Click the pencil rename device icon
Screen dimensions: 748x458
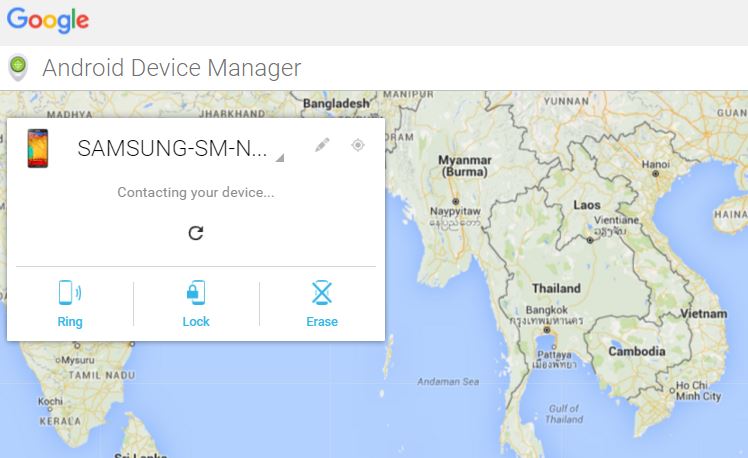(322, 145)
